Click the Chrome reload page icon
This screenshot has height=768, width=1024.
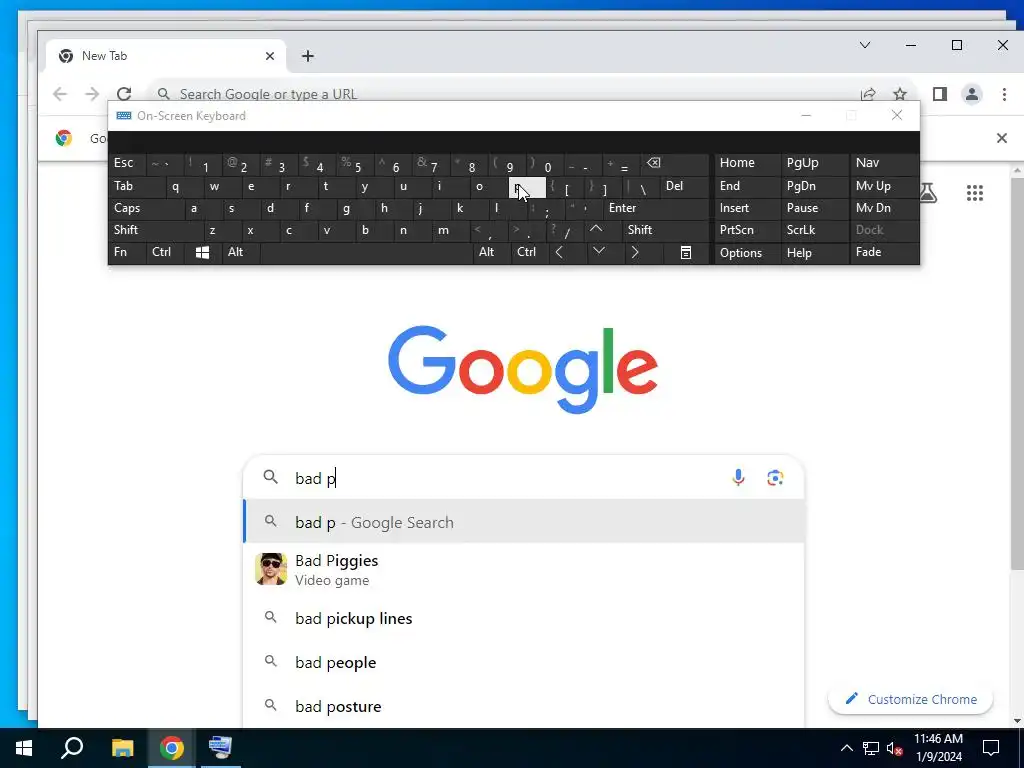(124, 94)
